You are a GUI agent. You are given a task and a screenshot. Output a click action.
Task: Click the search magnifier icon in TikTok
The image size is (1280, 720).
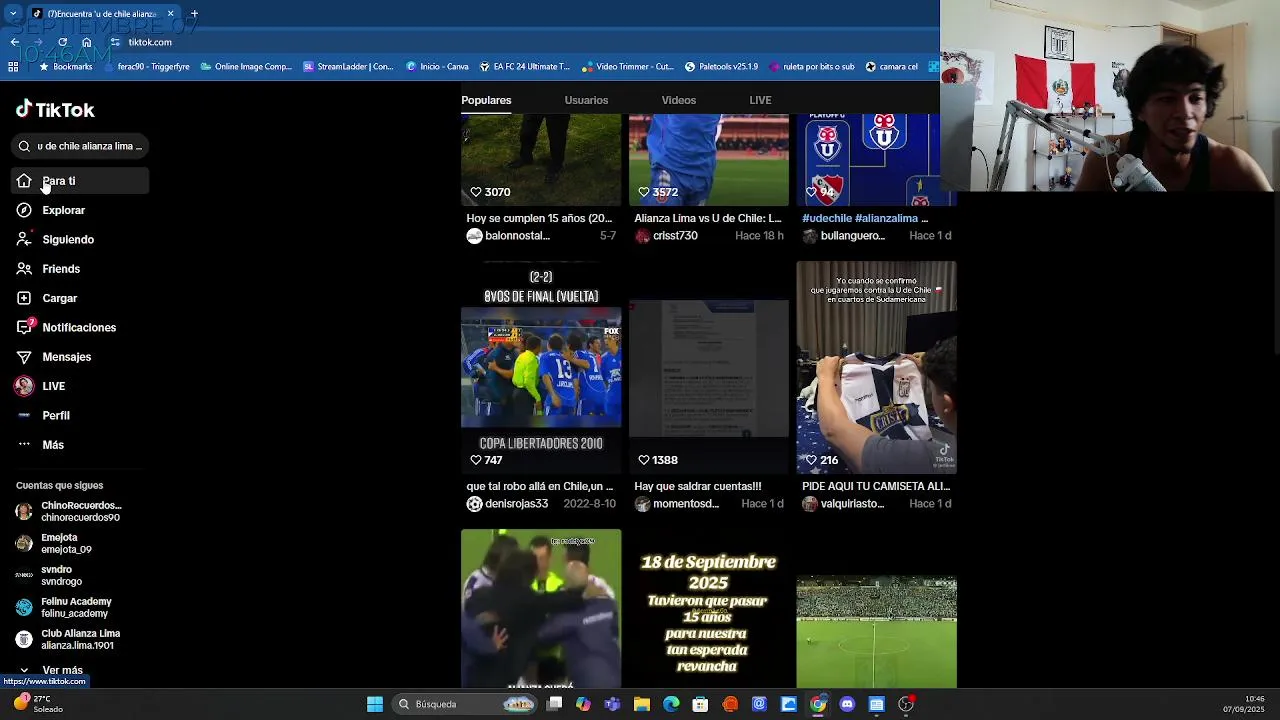24,146
